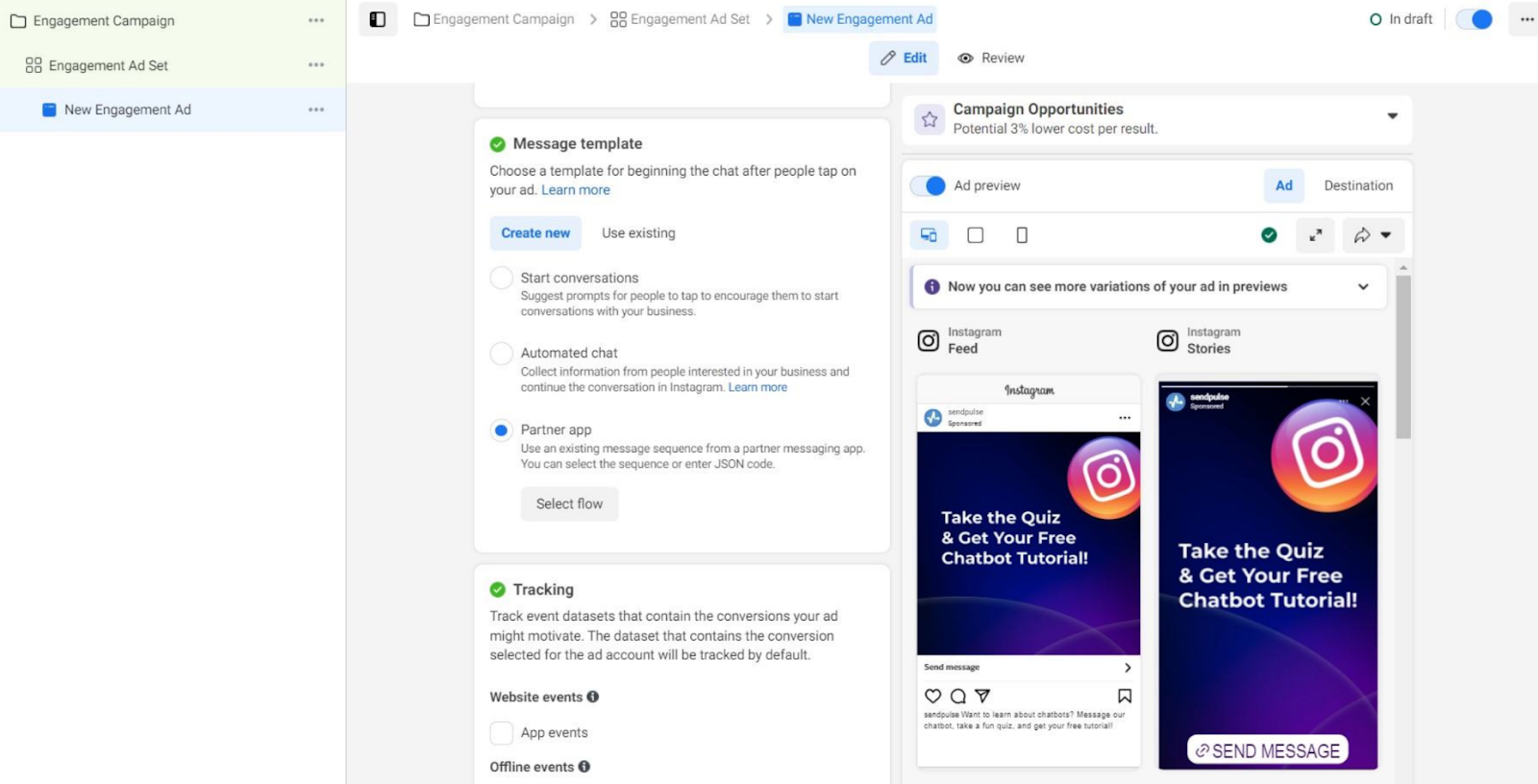Open Learn more link under Message template
The image size is (1538, 784).
[576, 190]
